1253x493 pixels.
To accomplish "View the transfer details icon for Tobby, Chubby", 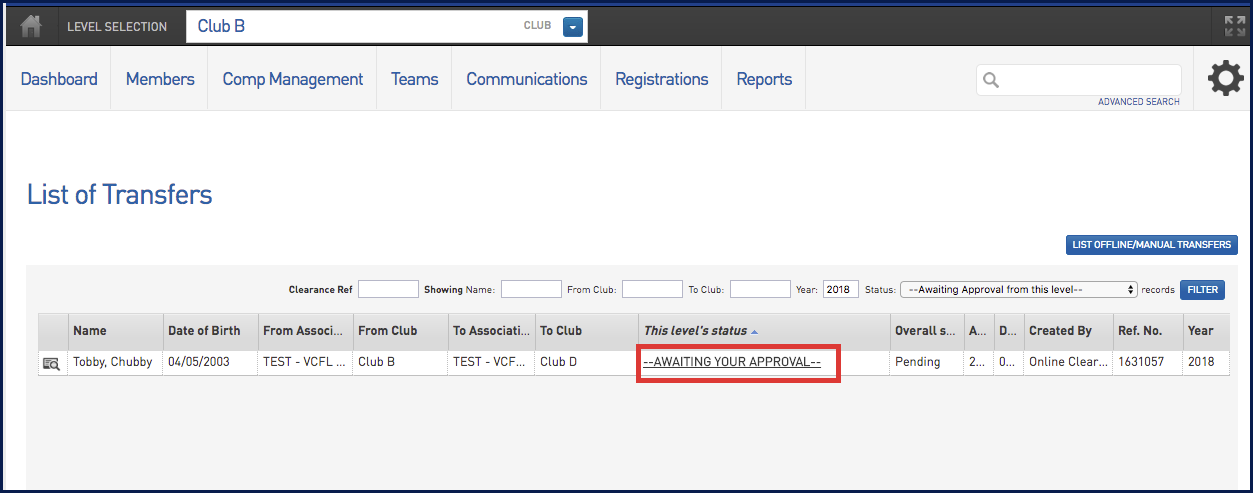I will click(51, 363).
